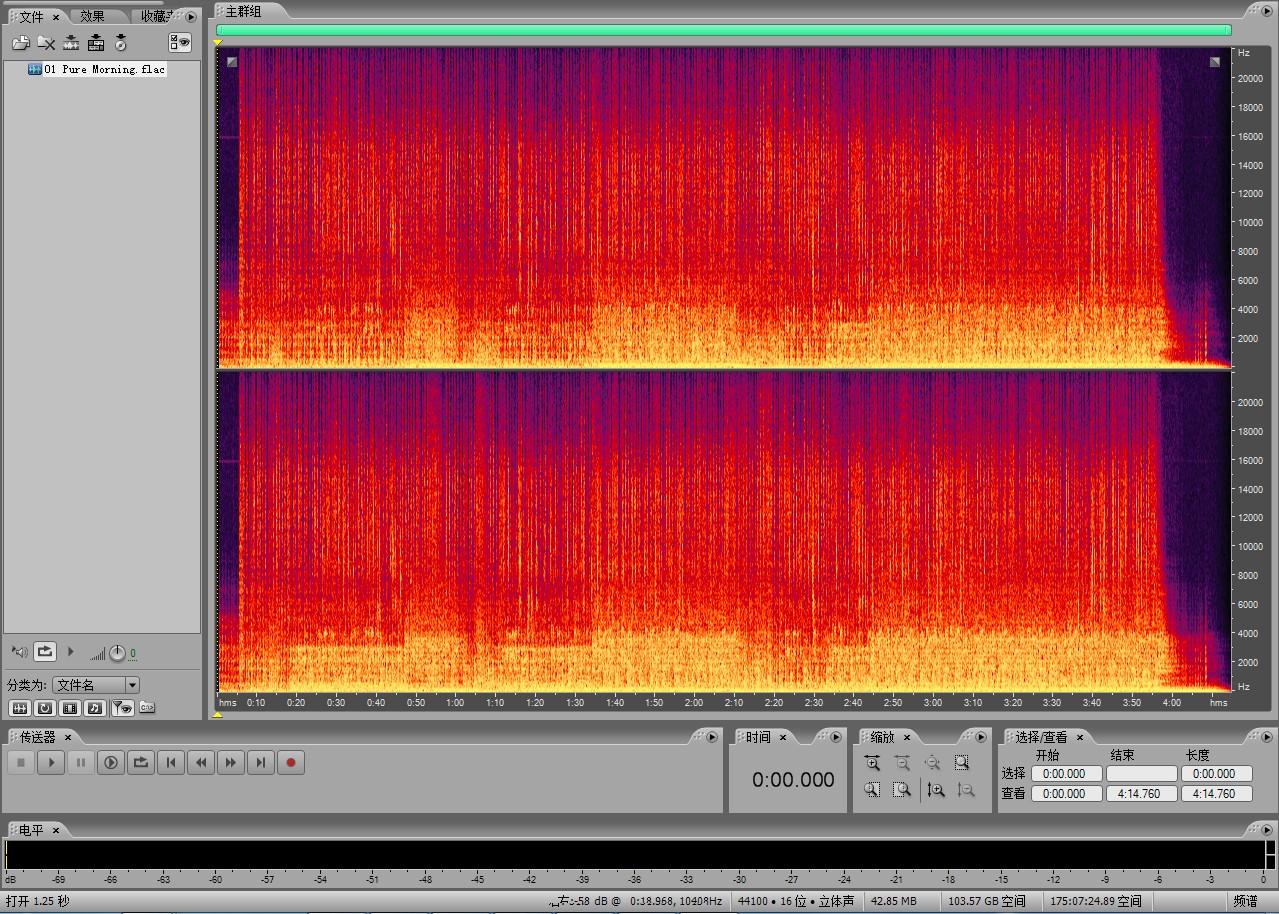
Task: Toggle the show options eye-checkbox button
Action: (180, 42)
